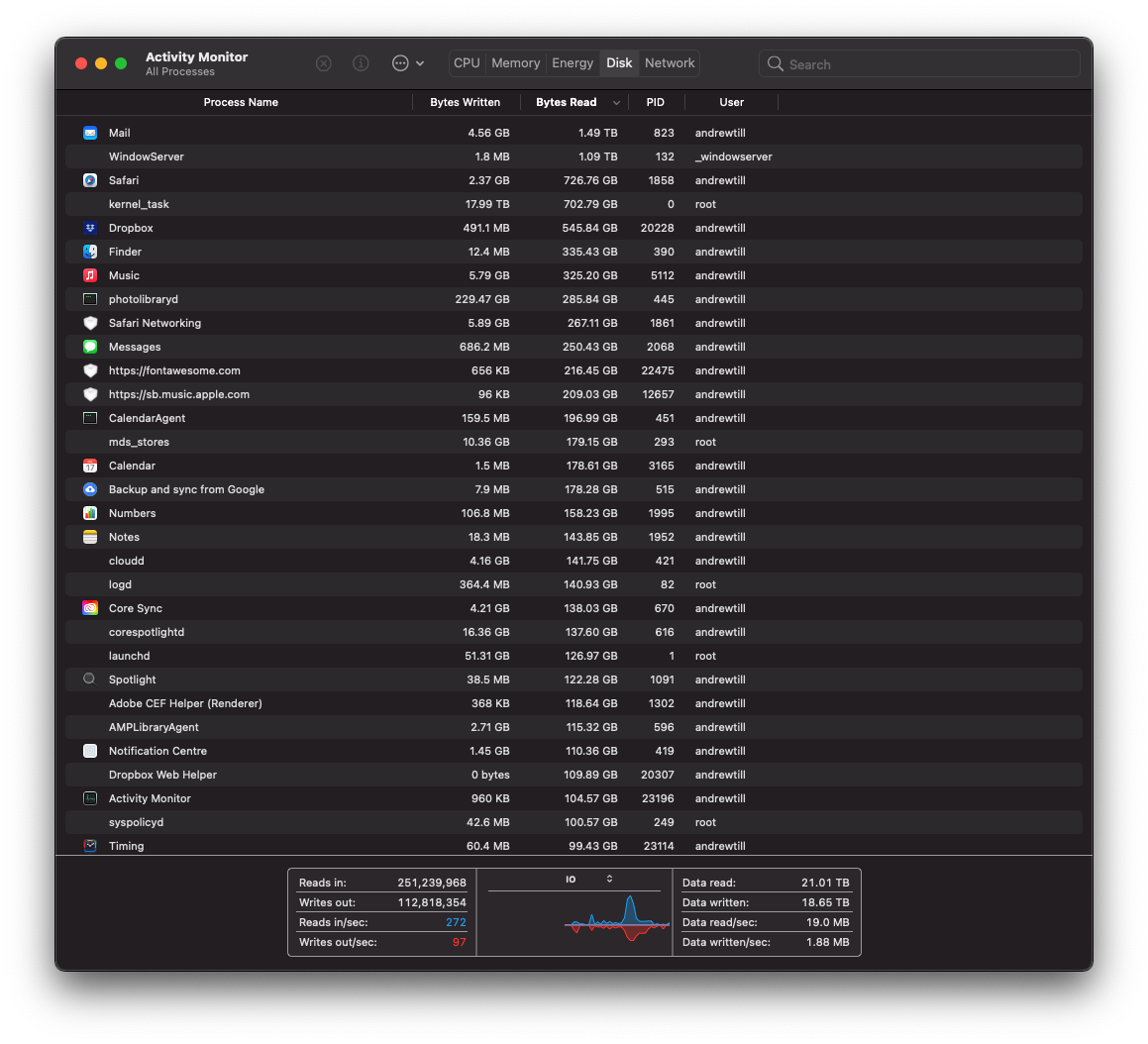This screenshot has height=1044, width=1148.
Task: Click the shield icon beside https://sb.music.apple.com
Action: [90, 394]
